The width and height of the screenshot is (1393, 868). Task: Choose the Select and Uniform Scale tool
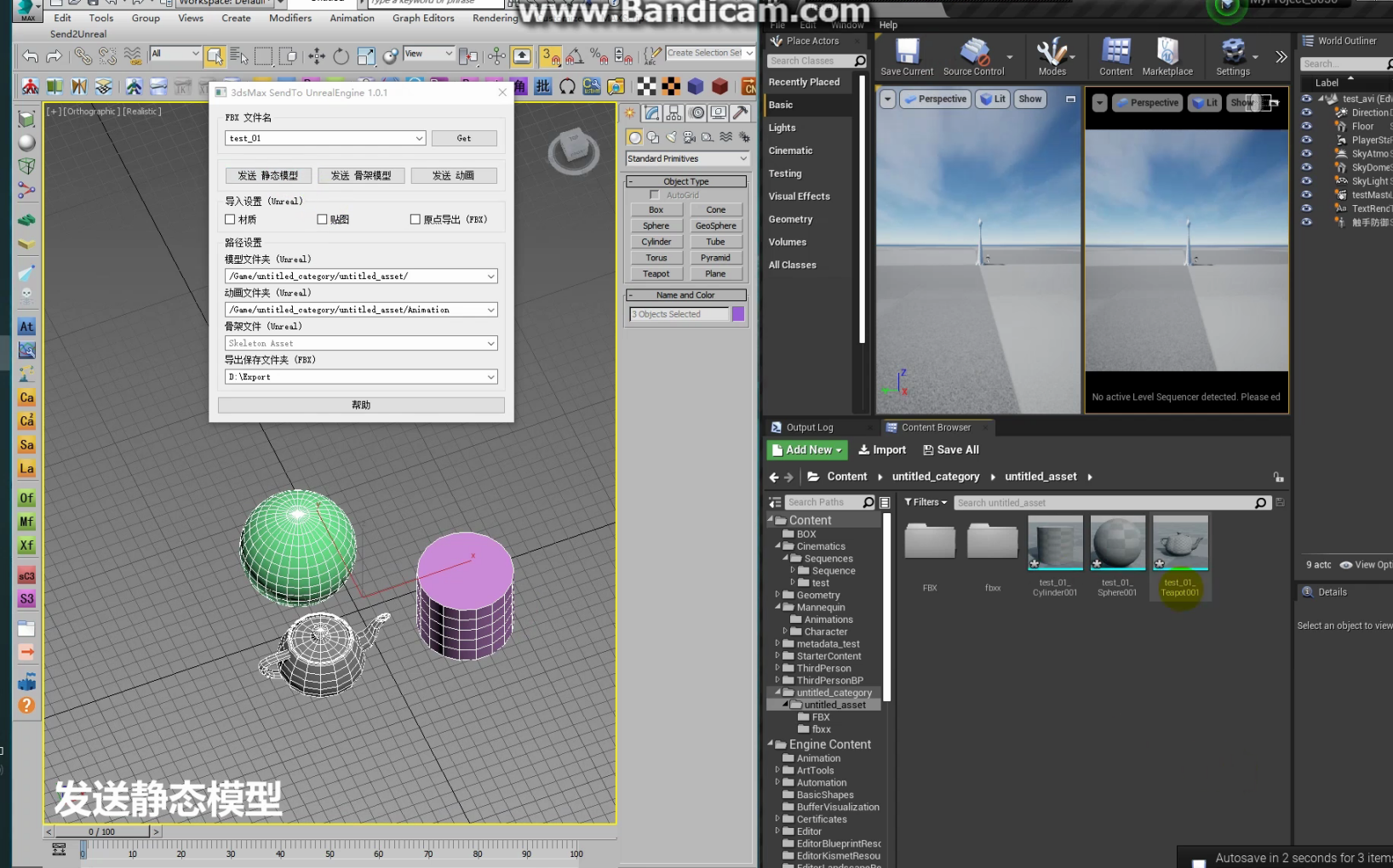[x=366, y=56]
